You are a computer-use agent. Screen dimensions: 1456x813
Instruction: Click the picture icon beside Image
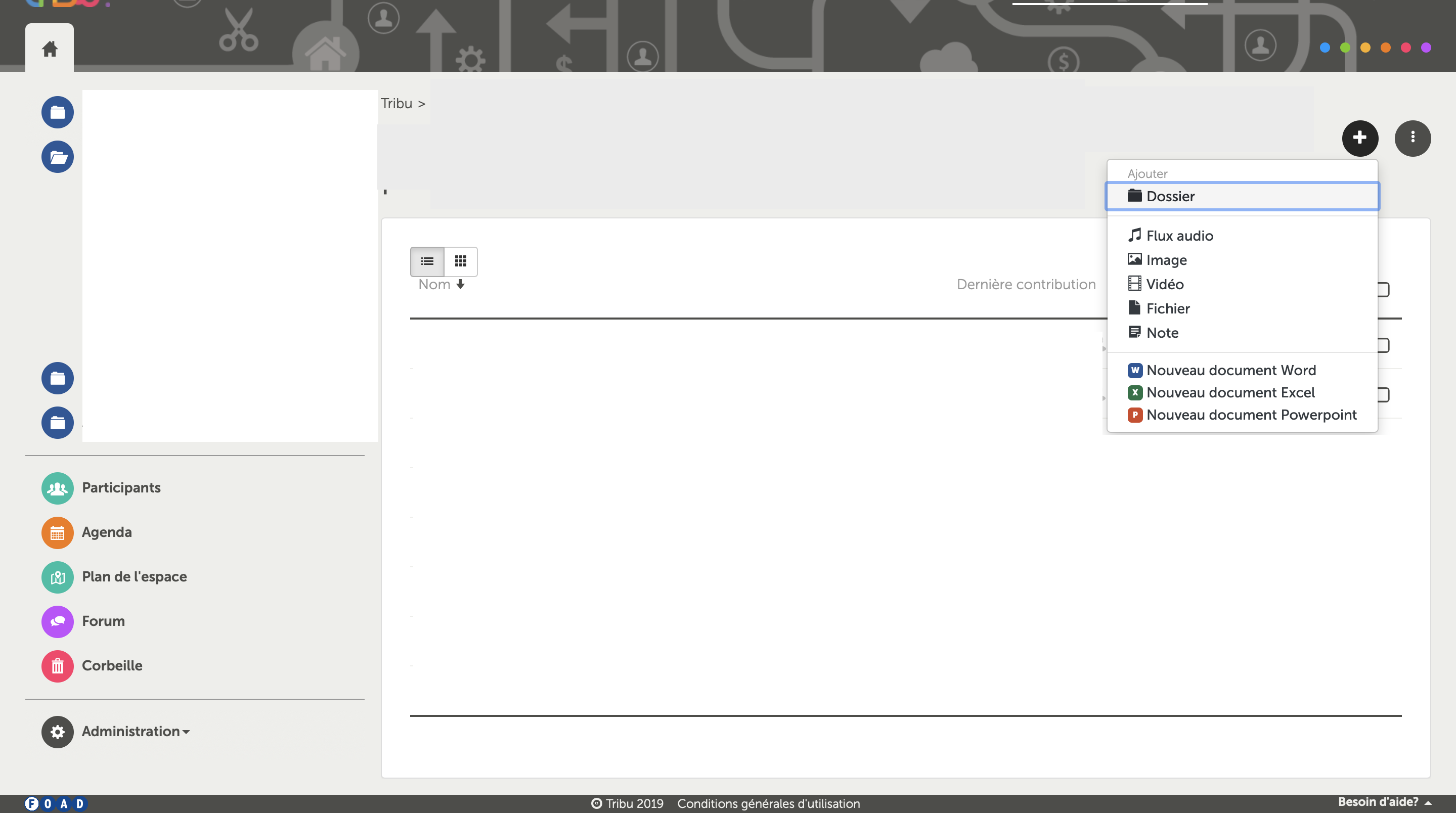point(1134,259)
